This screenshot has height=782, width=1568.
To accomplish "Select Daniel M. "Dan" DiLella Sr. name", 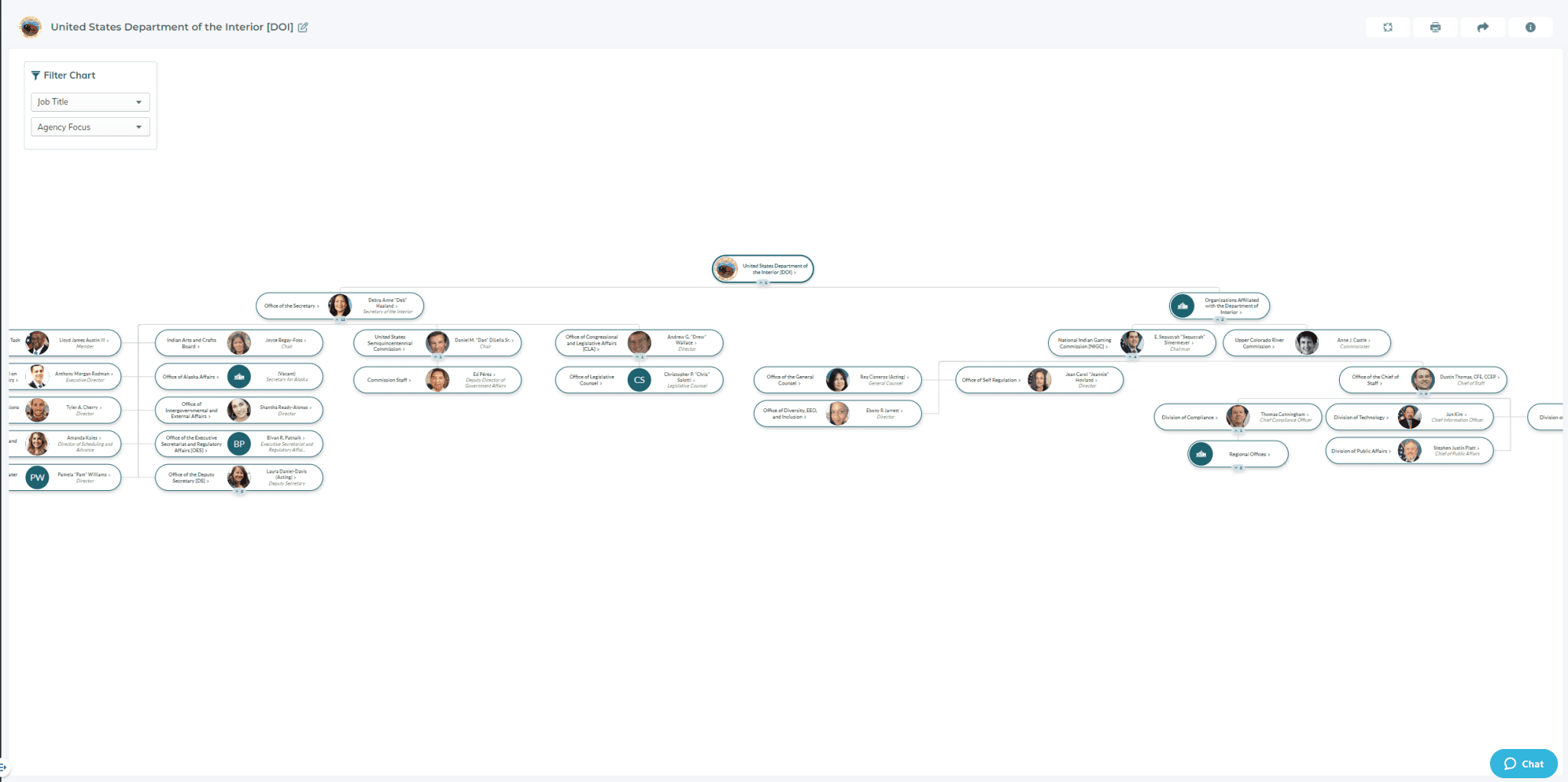I will point(485,340).
